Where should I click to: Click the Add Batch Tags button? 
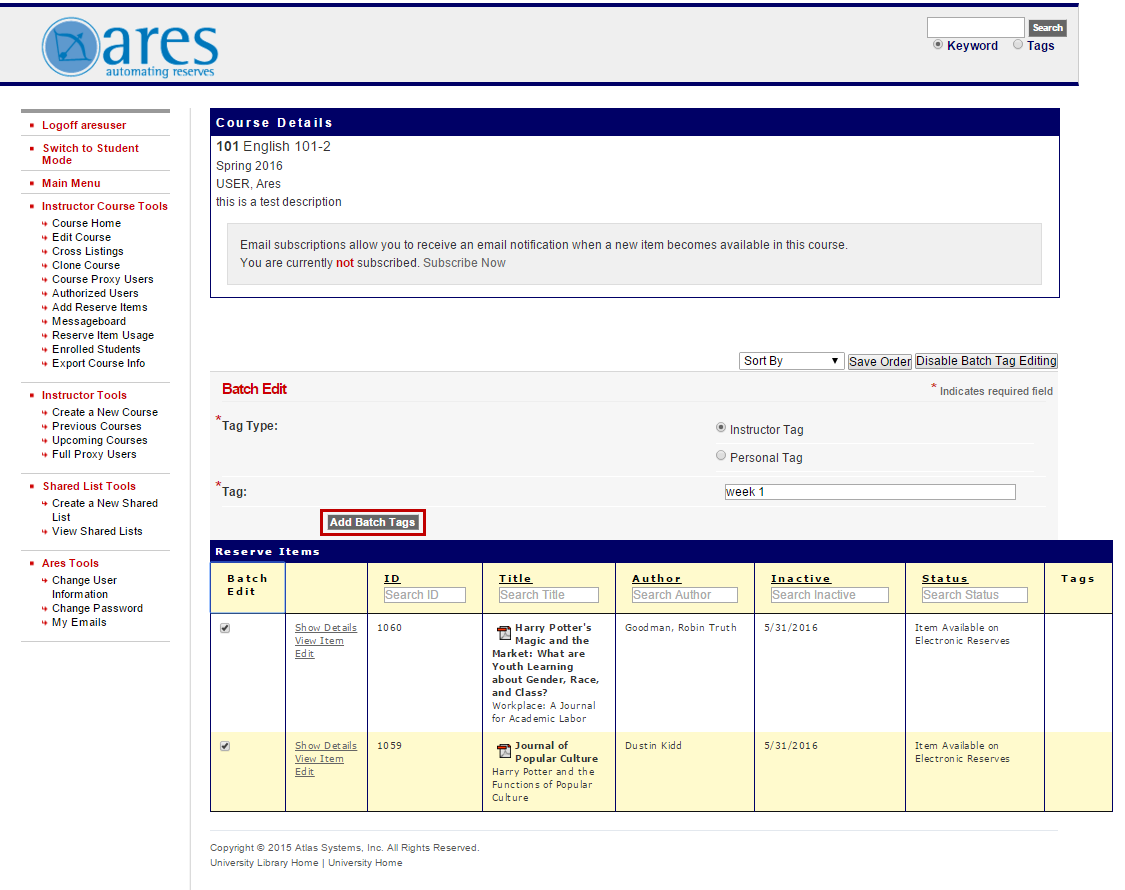(x=372, y=522)
